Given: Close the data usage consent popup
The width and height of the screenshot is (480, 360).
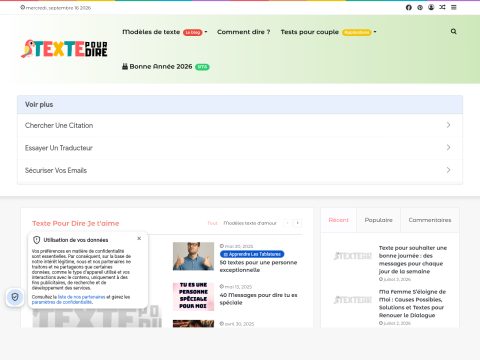Looking at the screenshot, I should point(139,238).
